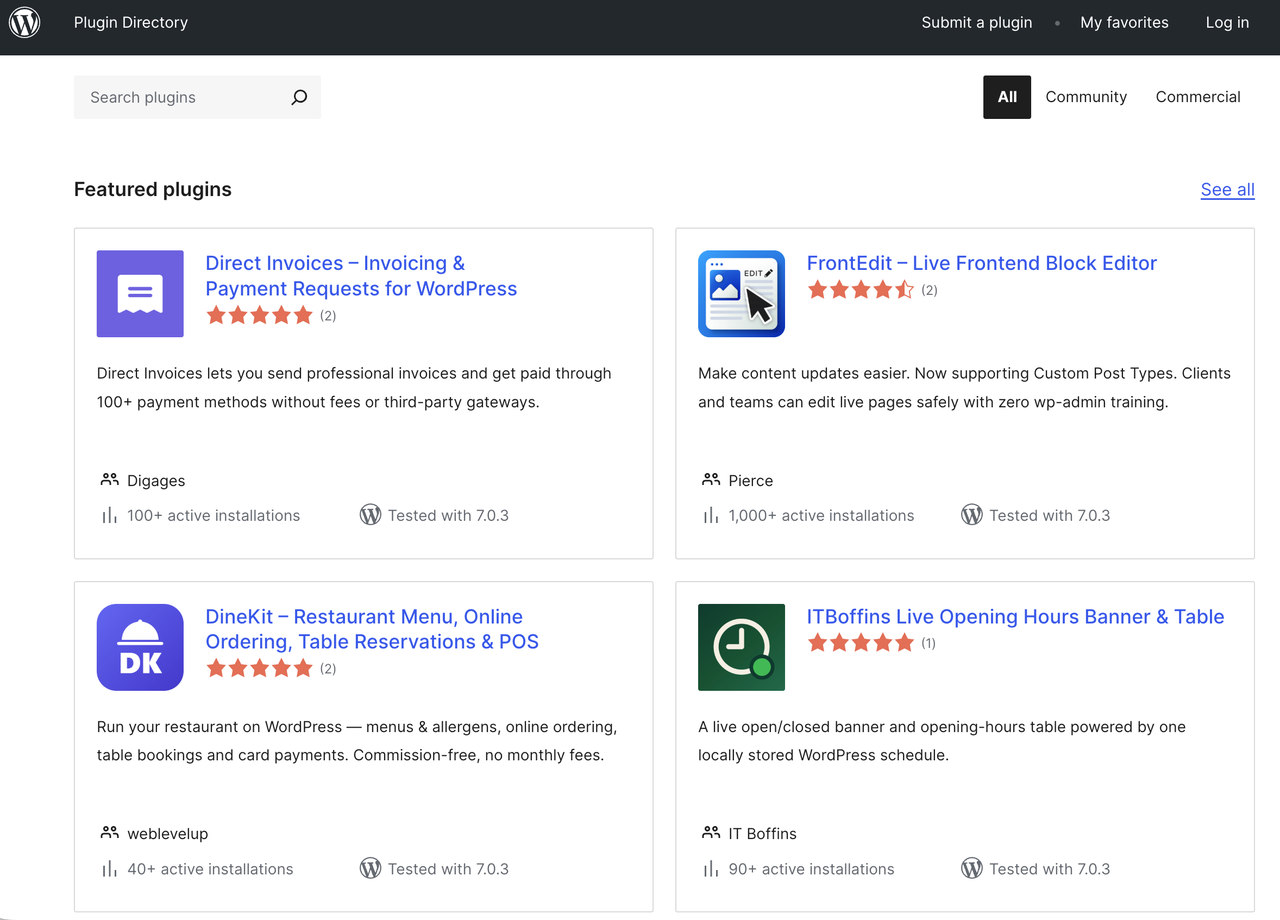Open FrontEdit Live Frontend Block Editor link
1280x920 pixels.
point(982,263)
